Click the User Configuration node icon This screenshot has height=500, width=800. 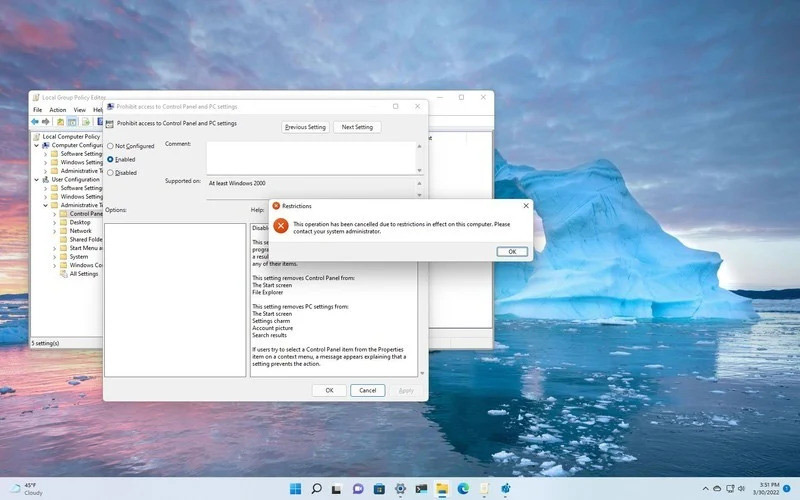click(46, 180)
